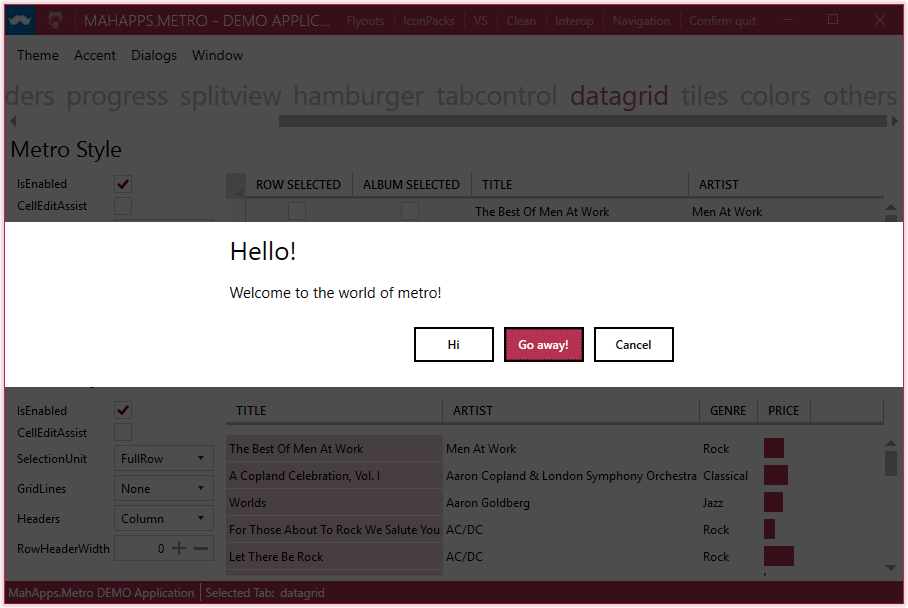This screenshot has height=608, width=908.
Task: Open the Window menu
Action: click(x=217, y=55)
